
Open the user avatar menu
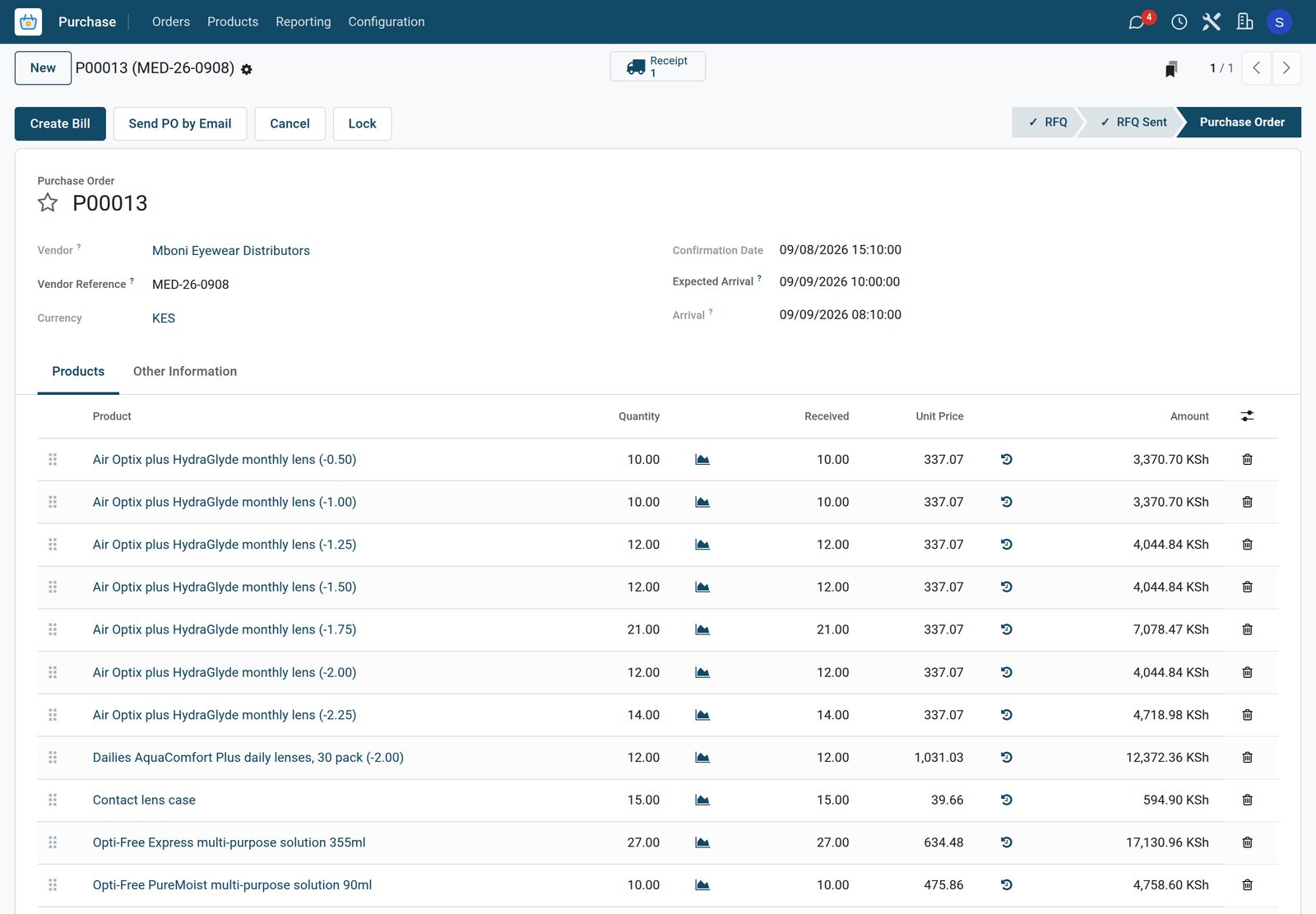click(1279, 22)
